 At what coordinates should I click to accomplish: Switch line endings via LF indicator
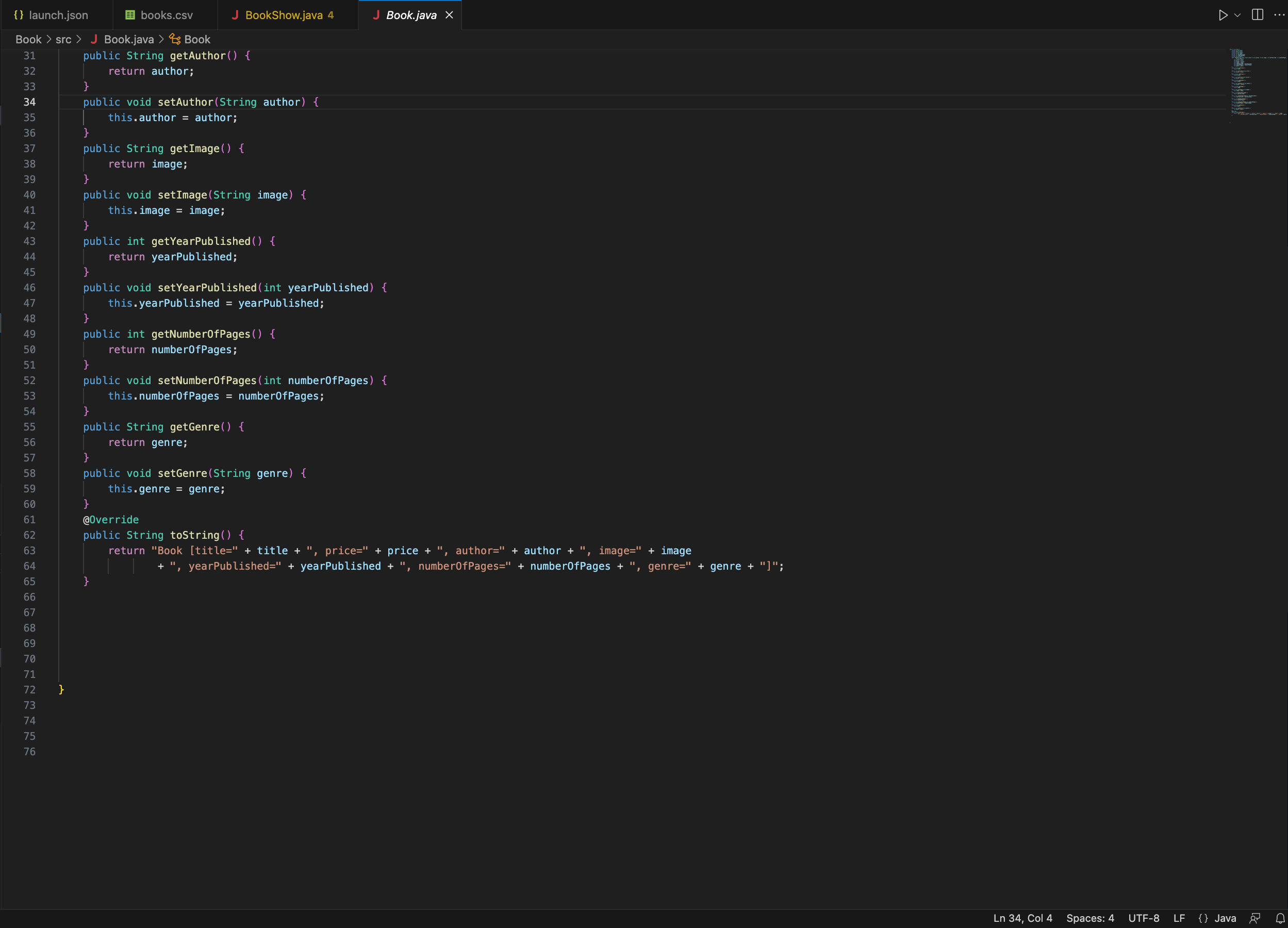tap(1178, 918)
